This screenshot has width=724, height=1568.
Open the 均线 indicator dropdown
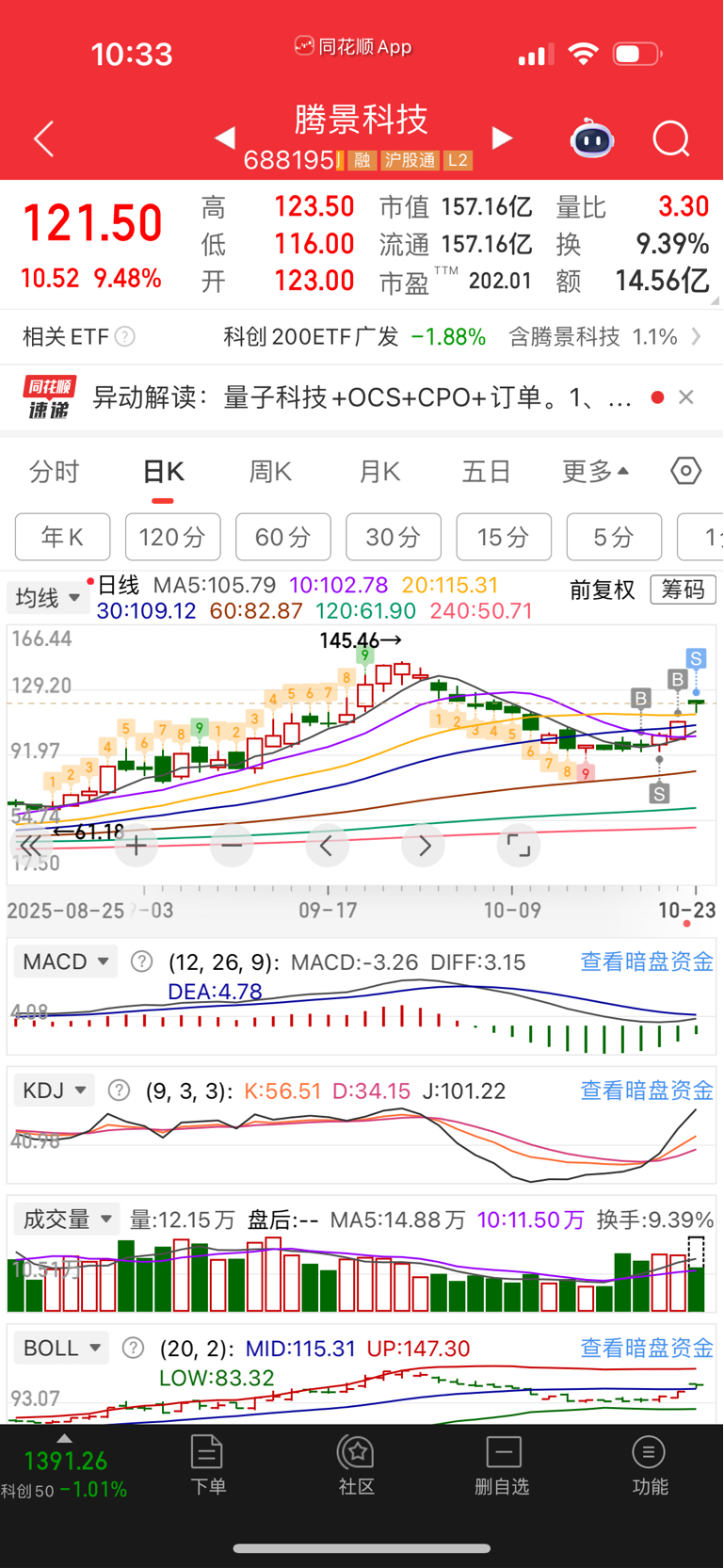pos(48,597)
